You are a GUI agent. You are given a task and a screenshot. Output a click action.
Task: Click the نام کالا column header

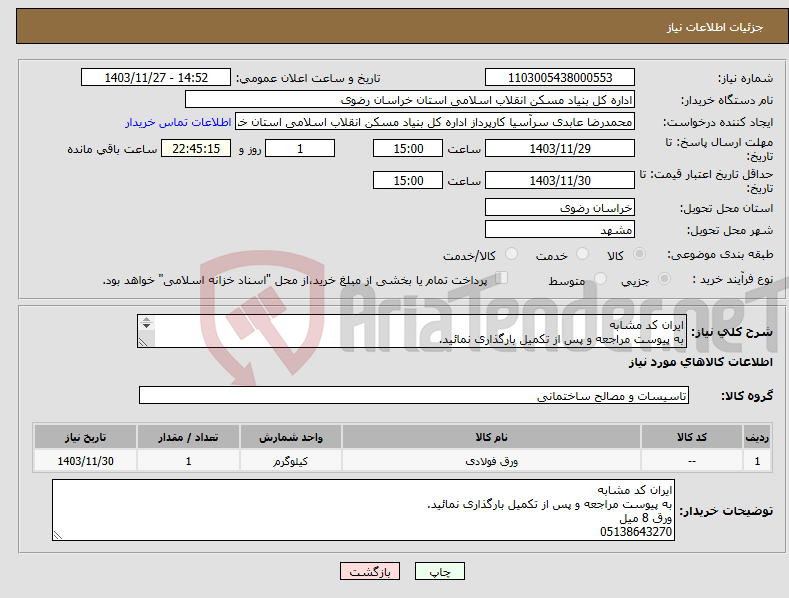[x=491, y=437]
